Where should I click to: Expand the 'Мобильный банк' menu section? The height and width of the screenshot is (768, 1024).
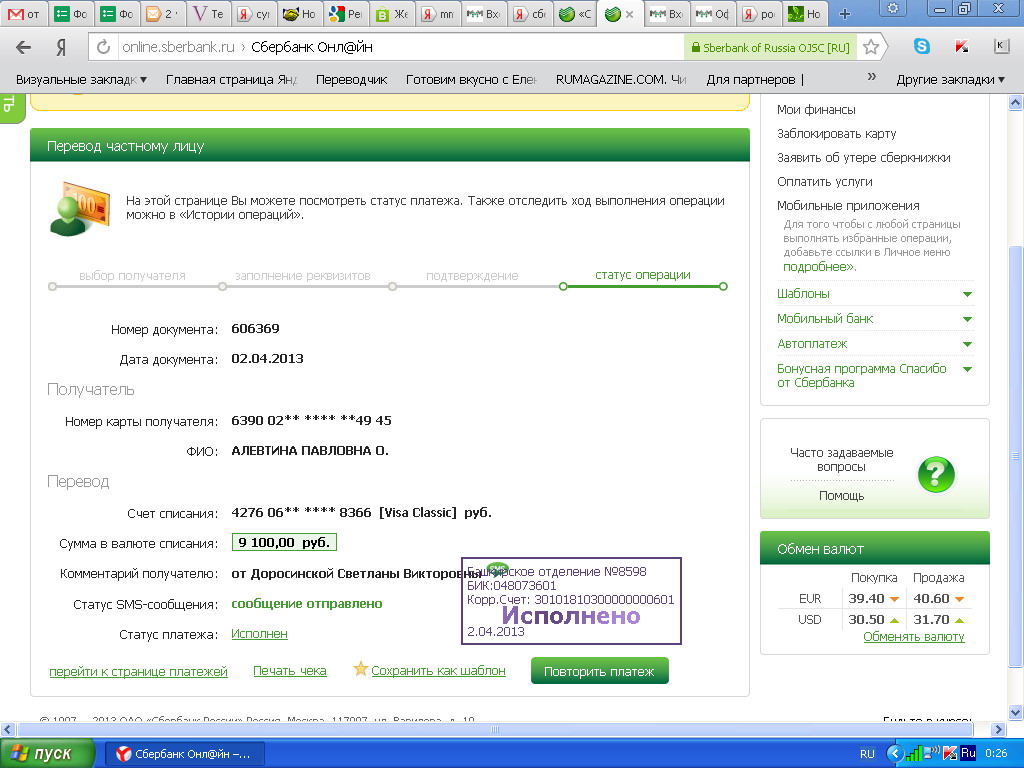(874, 319)
